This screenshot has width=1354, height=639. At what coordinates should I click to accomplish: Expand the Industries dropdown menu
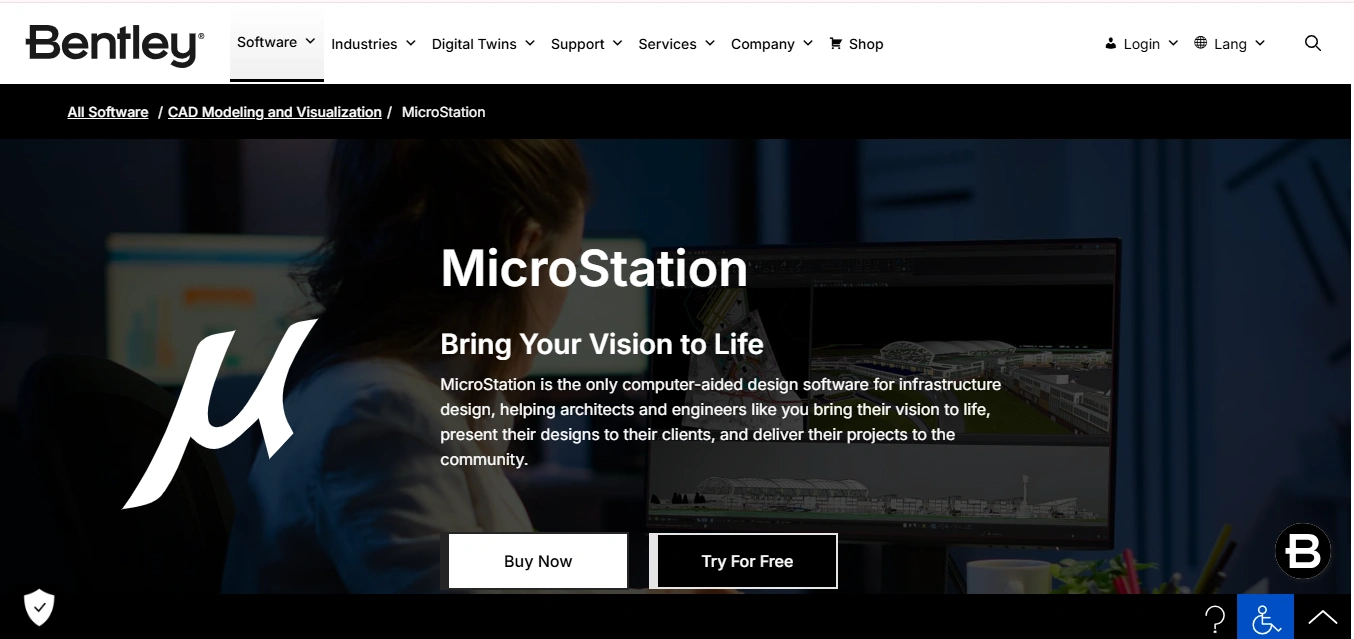373,44
